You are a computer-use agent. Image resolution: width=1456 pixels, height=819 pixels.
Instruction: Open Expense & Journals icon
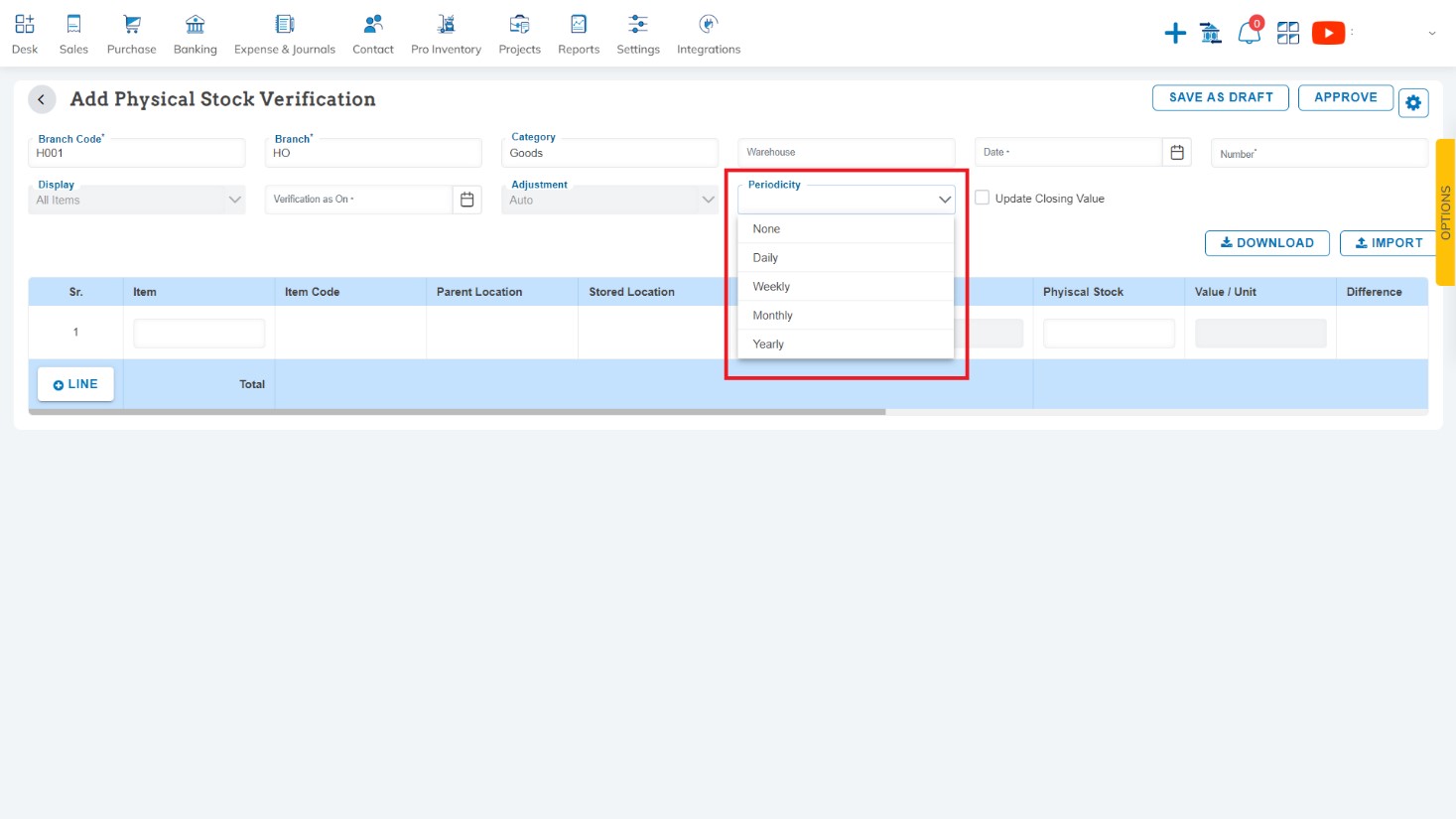285,24
